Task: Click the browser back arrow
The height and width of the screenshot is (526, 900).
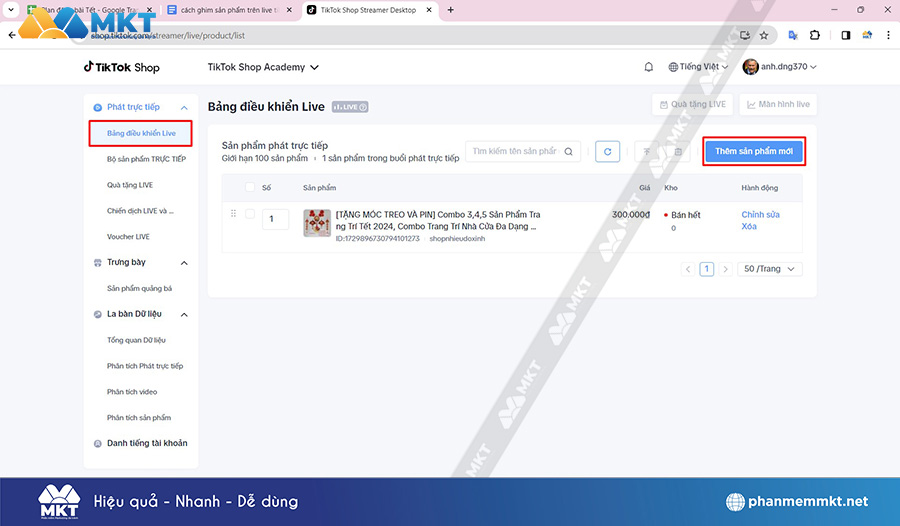Action: tap(12, 36)
